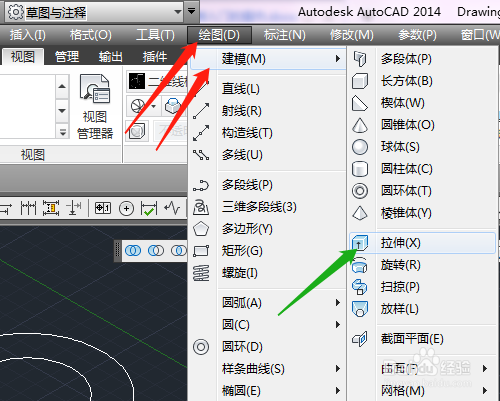The height and width of the screenshot is (401, 500).
Task: Open the quick access customize arrow
Action: pyautogui.click(x=191, y=11)
